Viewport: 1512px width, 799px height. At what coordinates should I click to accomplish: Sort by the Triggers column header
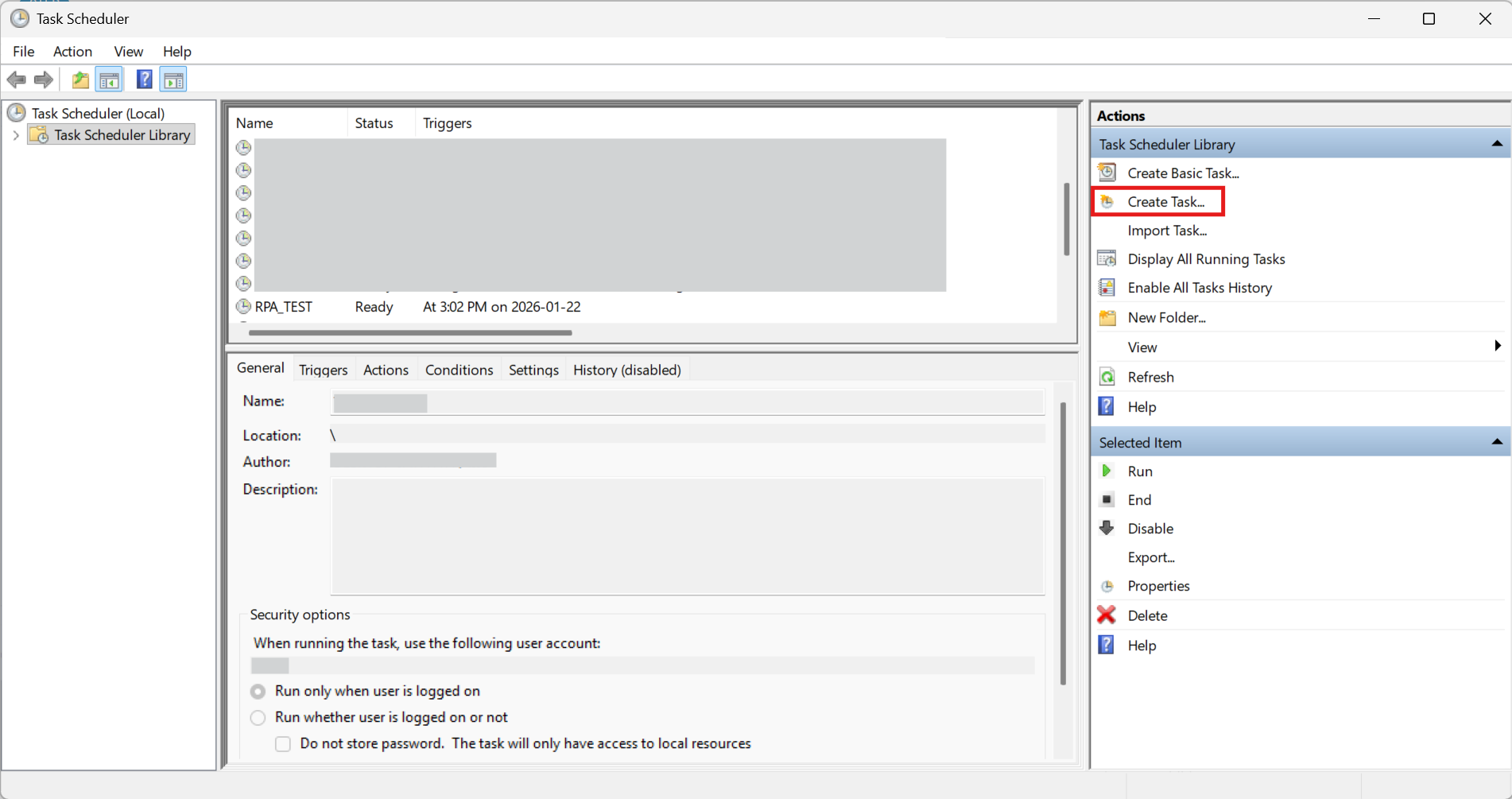point(448,123)
